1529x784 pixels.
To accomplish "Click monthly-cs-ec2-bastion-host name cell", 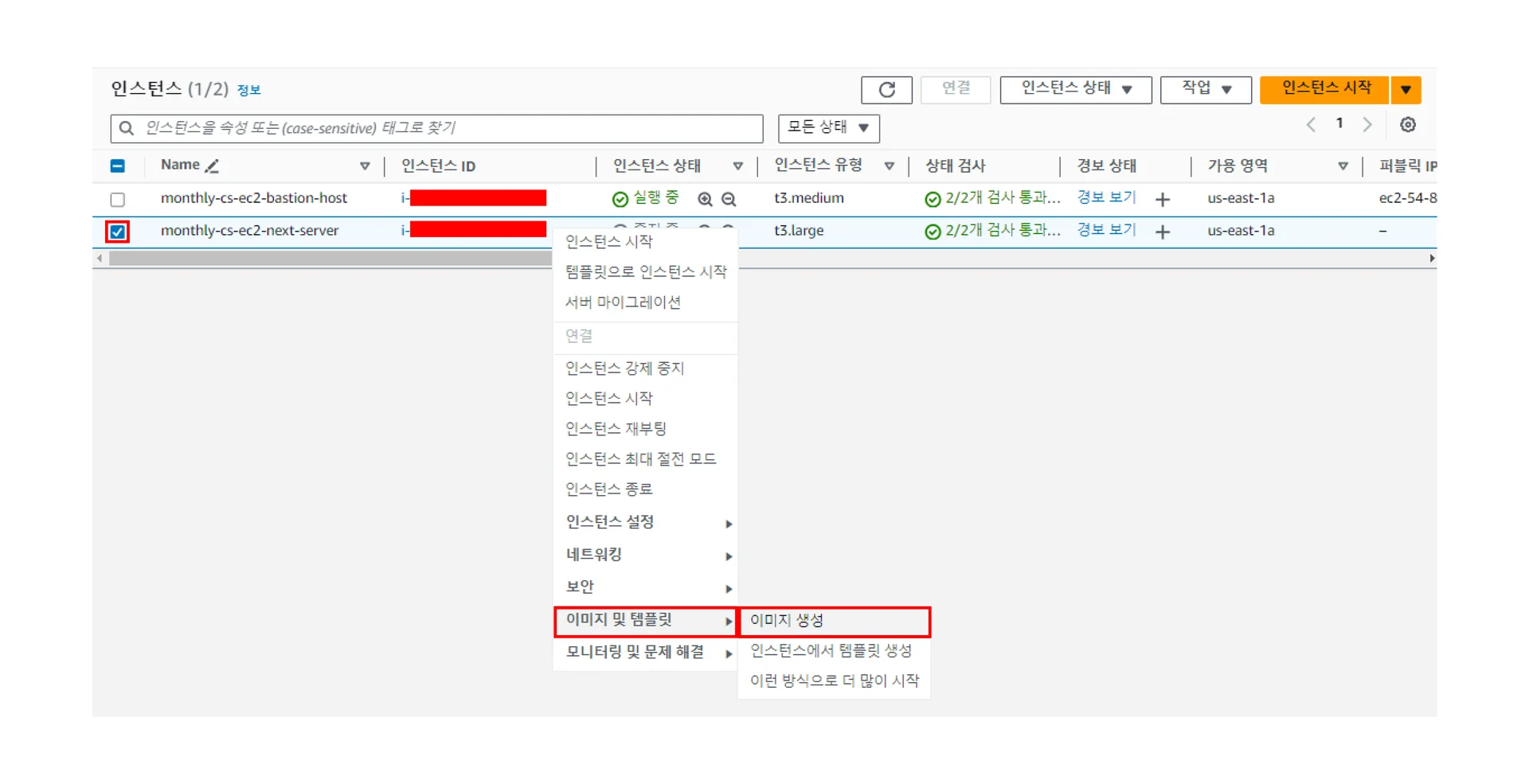I will [254, 198].
